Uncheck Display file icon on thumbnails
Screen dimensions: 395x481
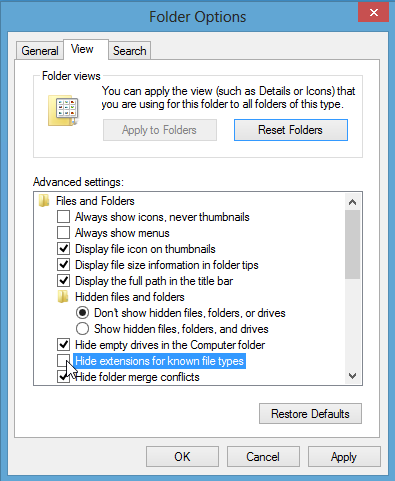point(63,249)
